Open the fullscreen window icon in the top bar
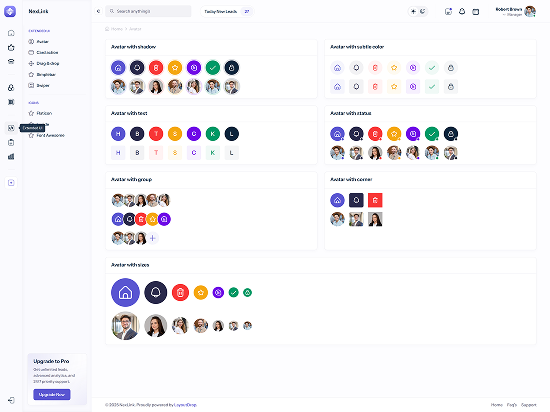Viewport: 550px width, 412px height. (x=476, y=12)
